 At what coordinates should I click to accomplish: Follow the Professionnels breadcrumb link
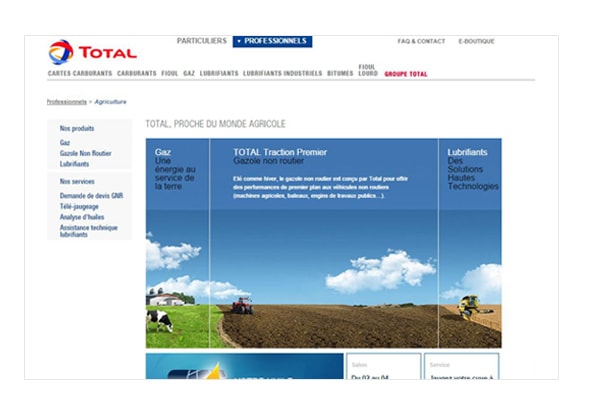pyautogui.click(x=67, y=102)
